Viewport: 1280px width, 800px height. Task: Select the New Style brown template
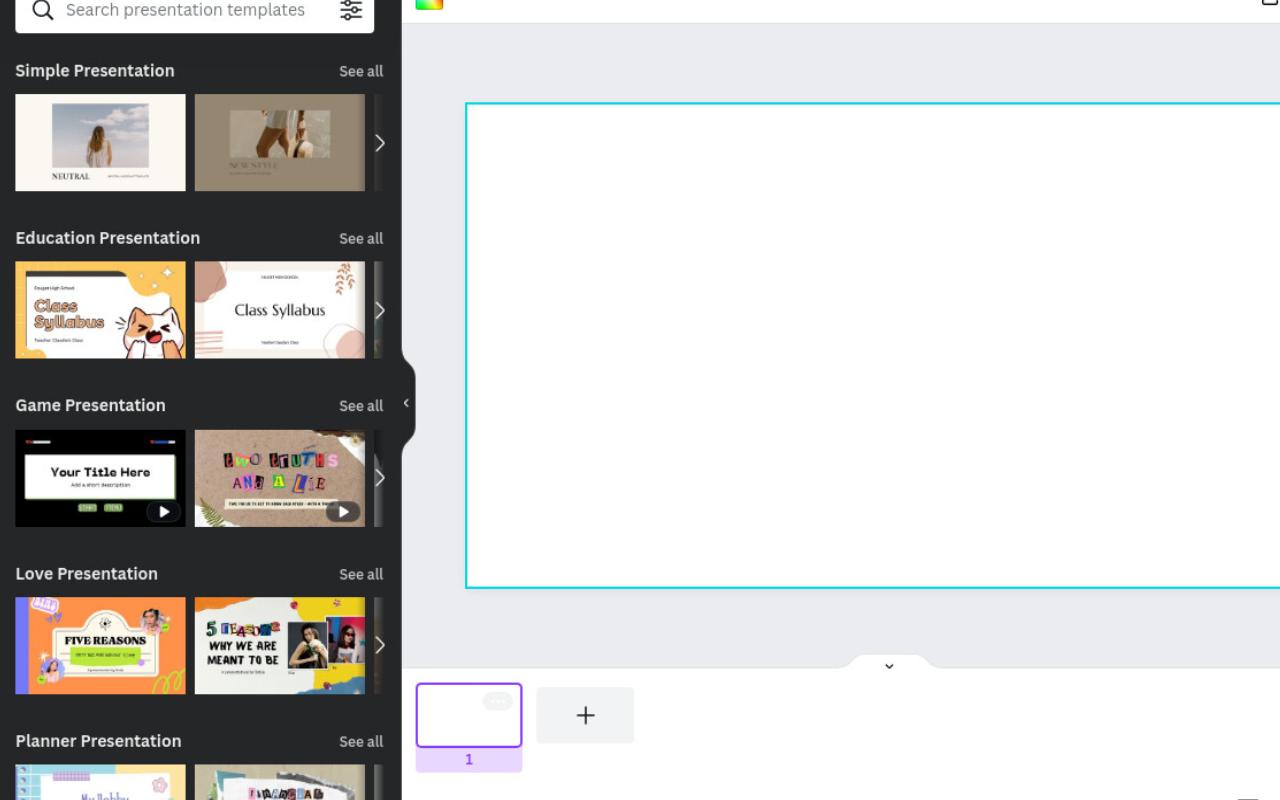(280, 143)
